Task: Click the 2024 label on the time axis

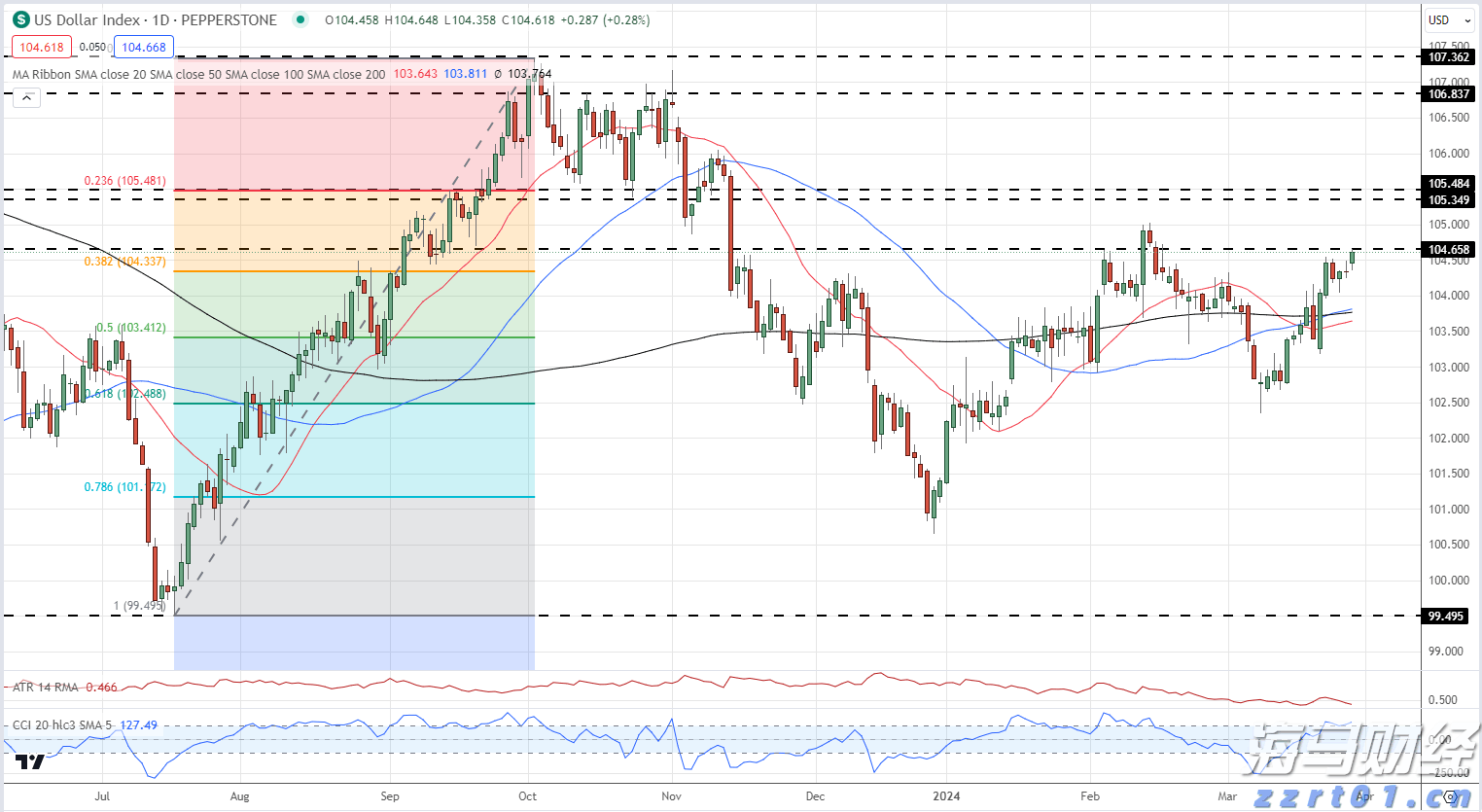Action: coord(946,796)
